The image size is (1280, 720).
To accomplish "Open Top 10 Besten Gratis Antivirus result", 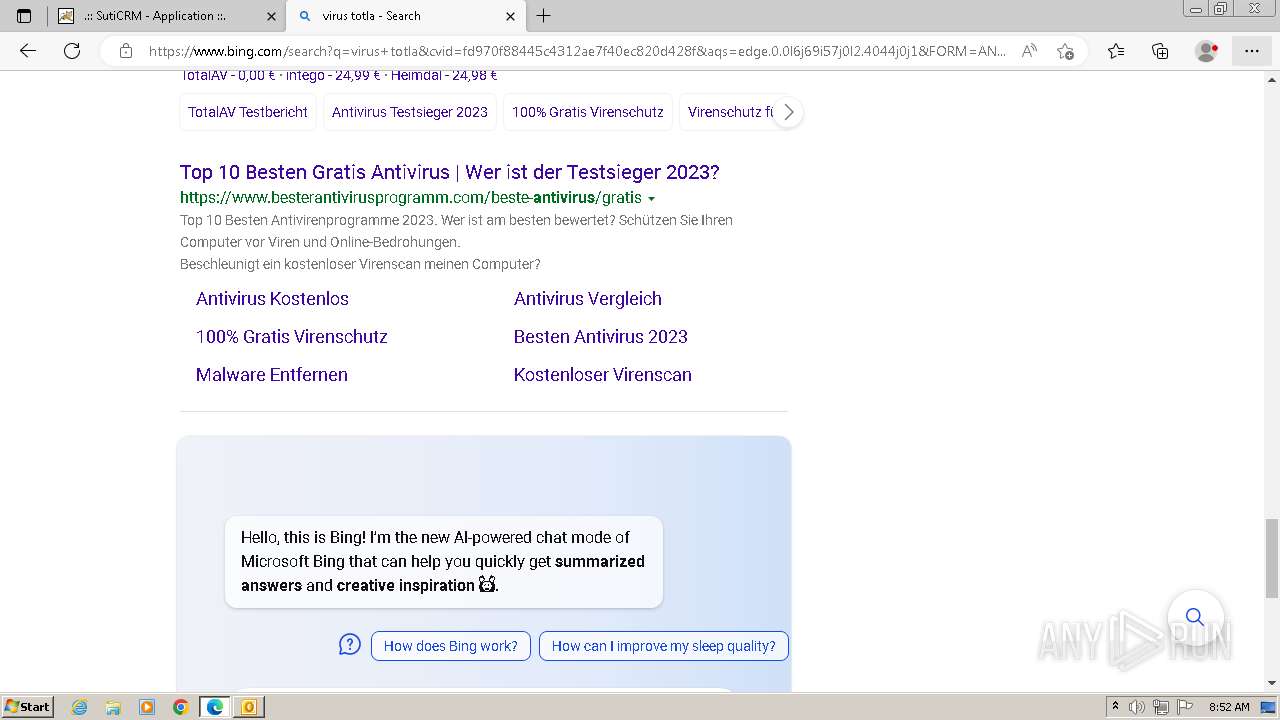I will pos(450,172).
